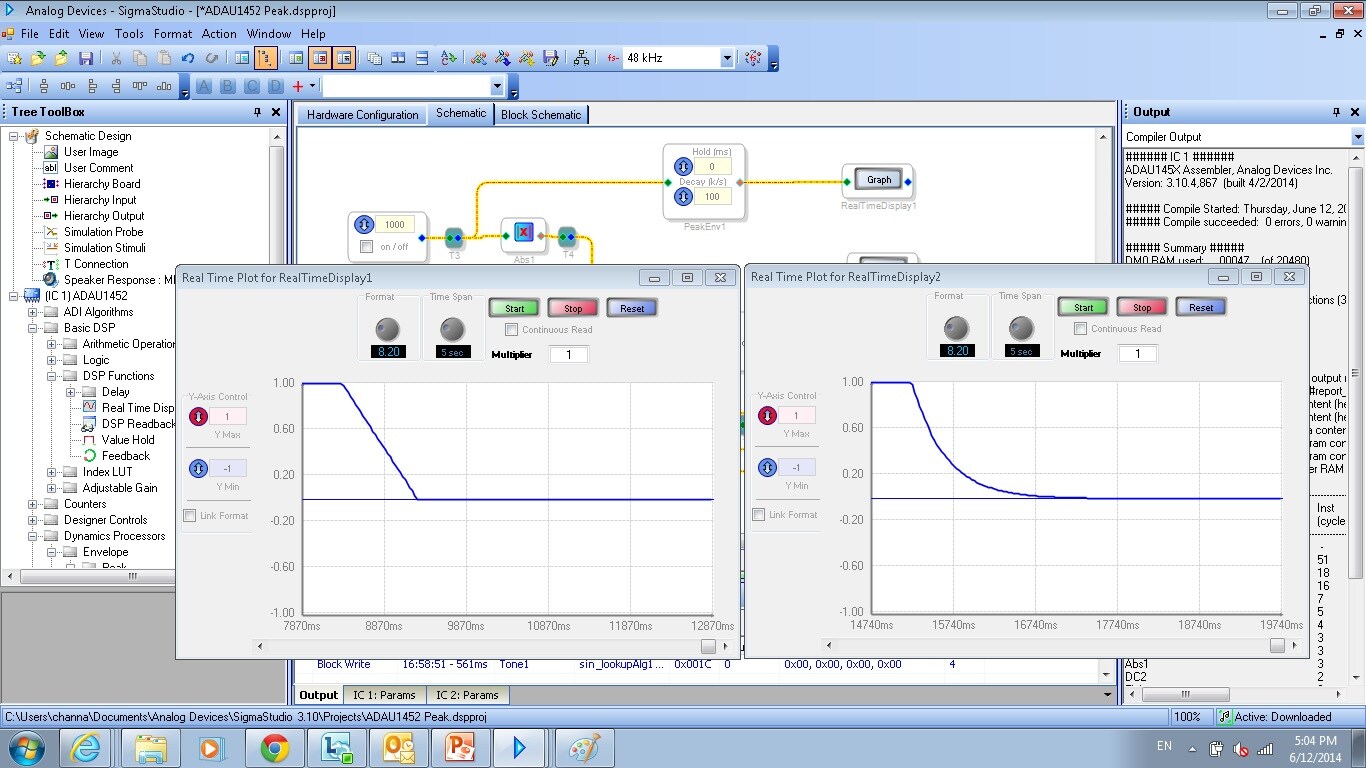The image size is (1366, 768).
Task: Switch to the IC 1: Params tab
Action: pos(384,695)
